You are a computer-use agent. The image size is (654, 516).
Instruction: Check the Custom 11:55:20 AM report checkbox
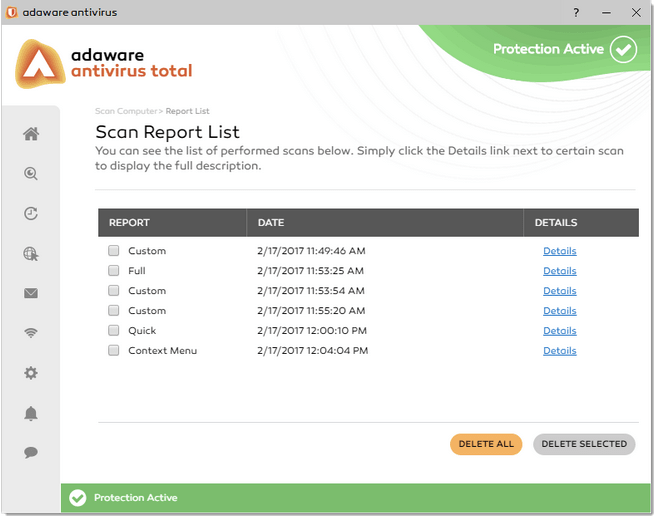113,310
